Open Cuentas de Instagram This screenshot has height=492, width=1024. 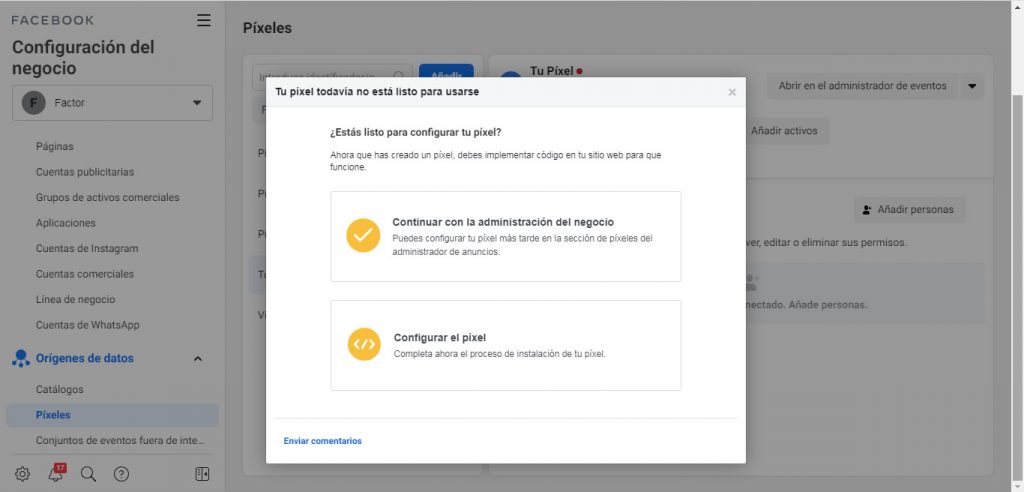(87, 248)
